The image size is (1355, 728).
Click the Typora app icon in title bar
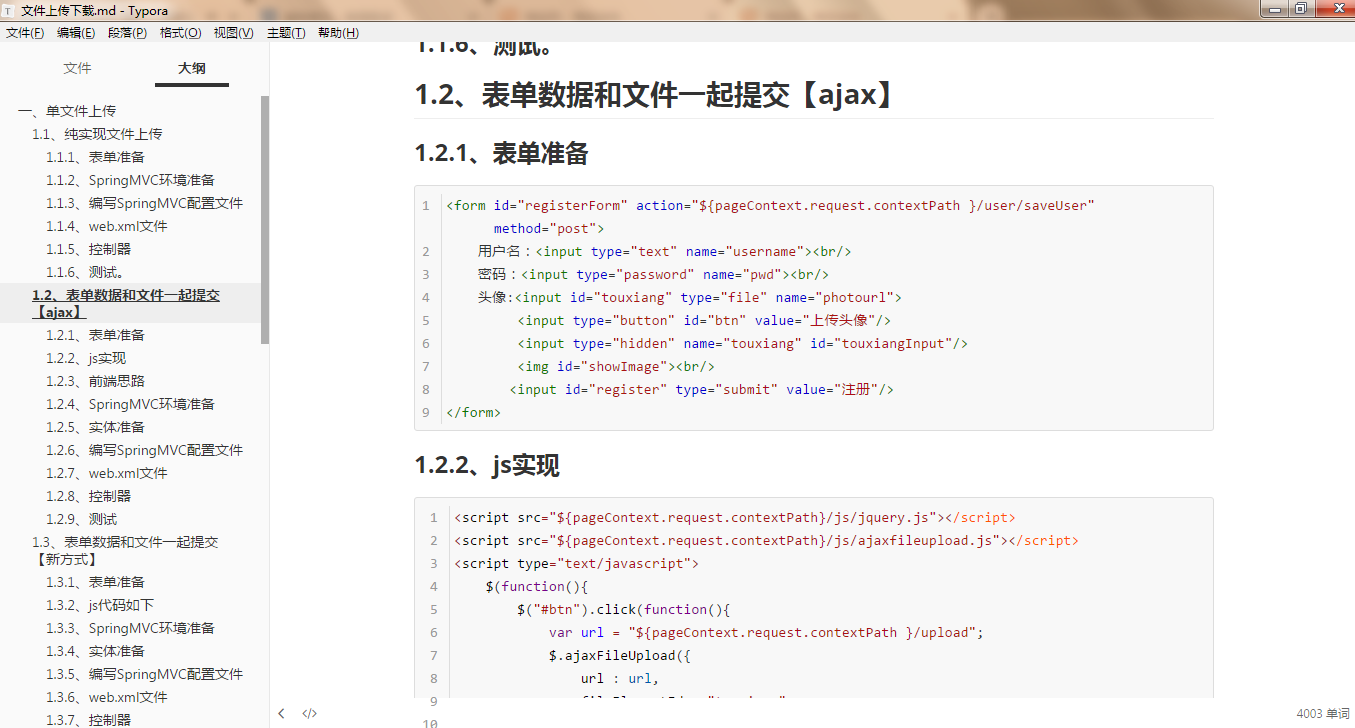pos(9,10)
